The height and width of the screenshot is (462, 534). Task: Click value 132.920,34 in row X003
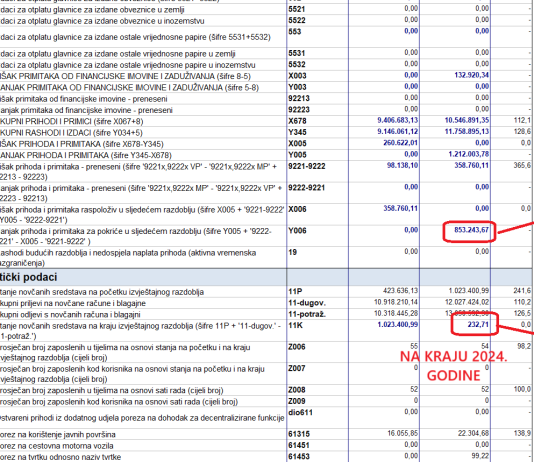tap(471, 75)
